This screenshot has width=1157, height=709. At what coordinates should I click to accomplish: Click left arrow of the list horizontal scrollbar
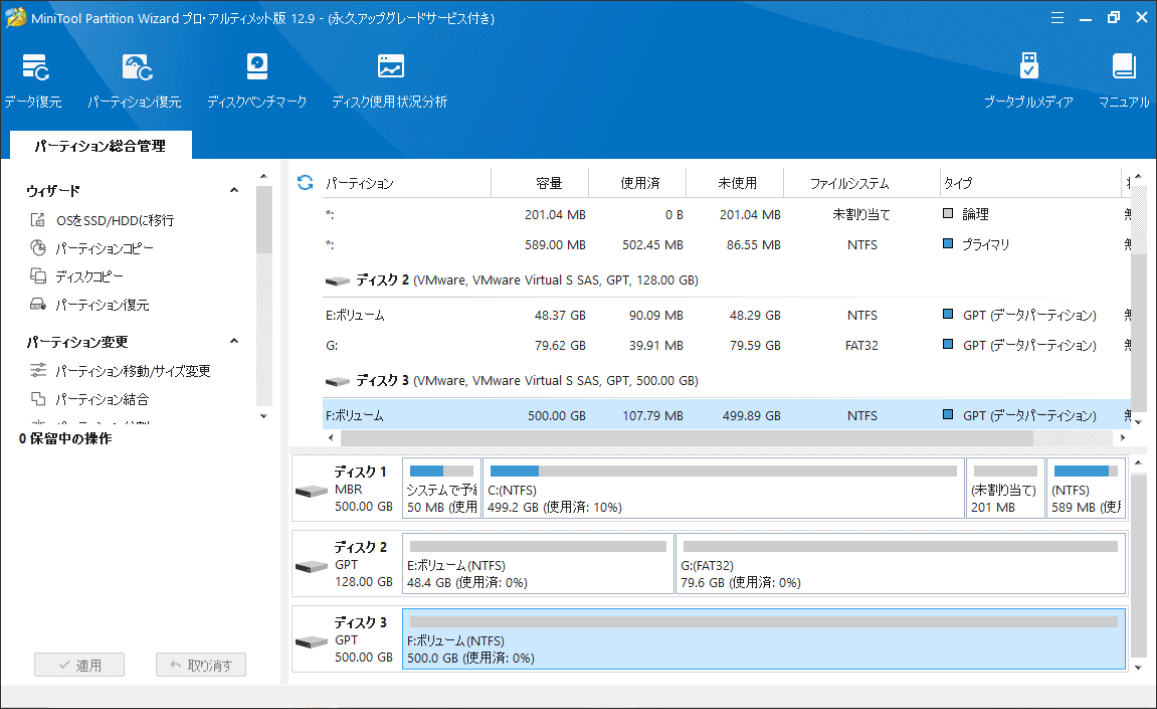(x=331, y=437)
